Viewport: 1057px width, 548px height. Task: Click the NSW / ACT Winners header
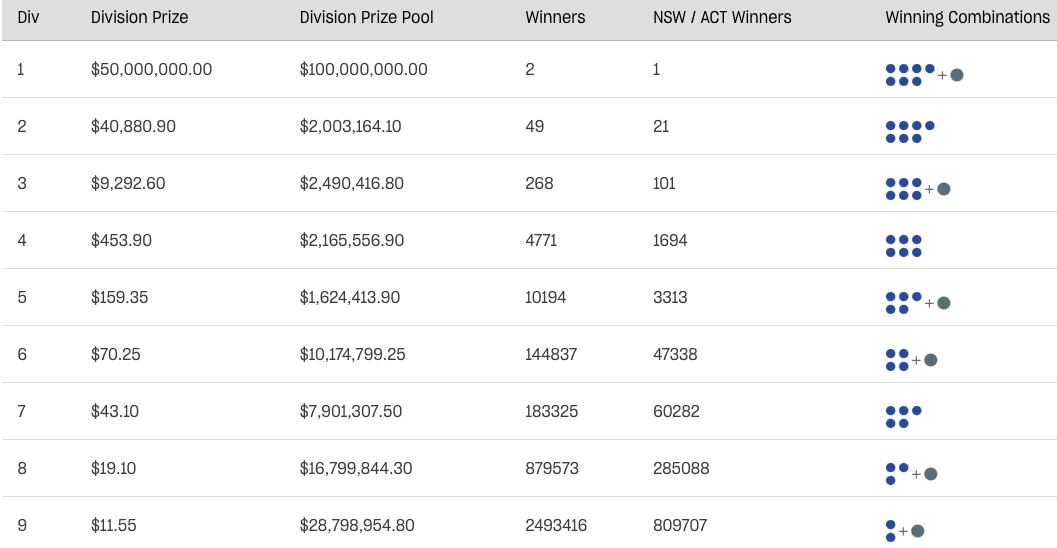722,18
